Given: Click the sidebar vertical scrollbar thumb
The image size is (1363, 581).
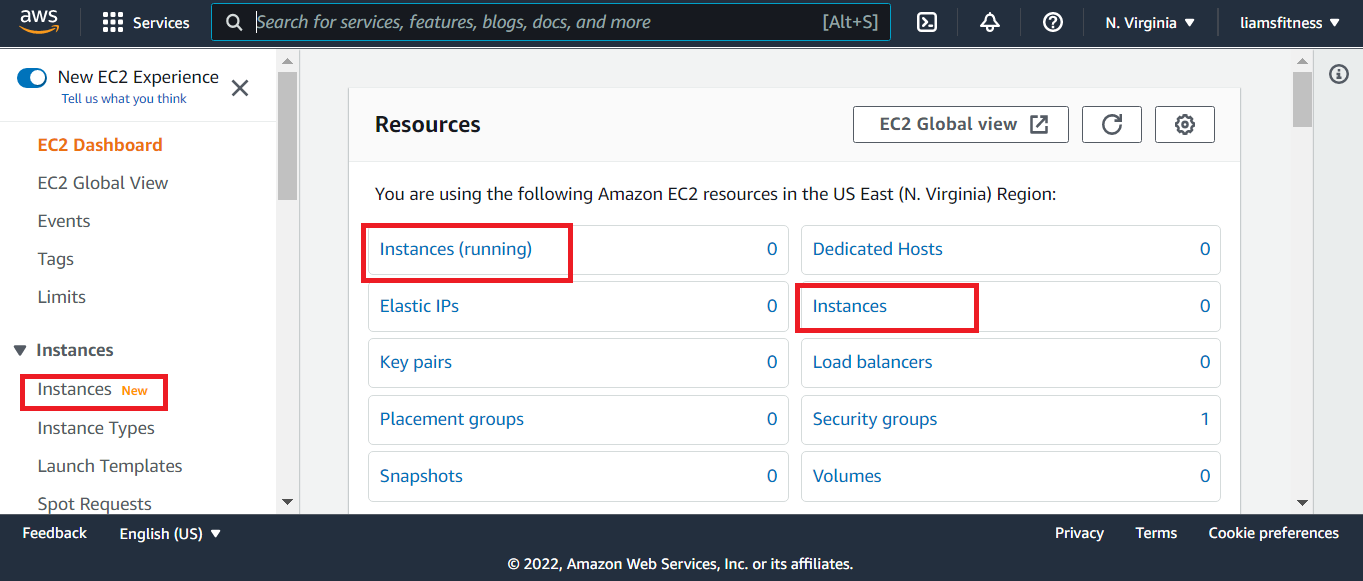Looking at the screenshot, I should [x=287, y=135].
